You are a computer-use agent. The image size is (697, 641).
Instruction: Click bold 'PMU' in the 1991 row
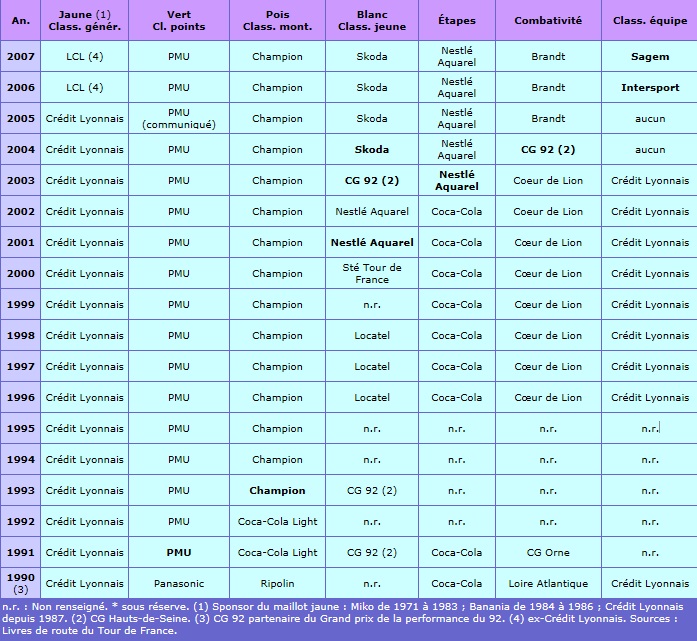(x=179, y=553)
